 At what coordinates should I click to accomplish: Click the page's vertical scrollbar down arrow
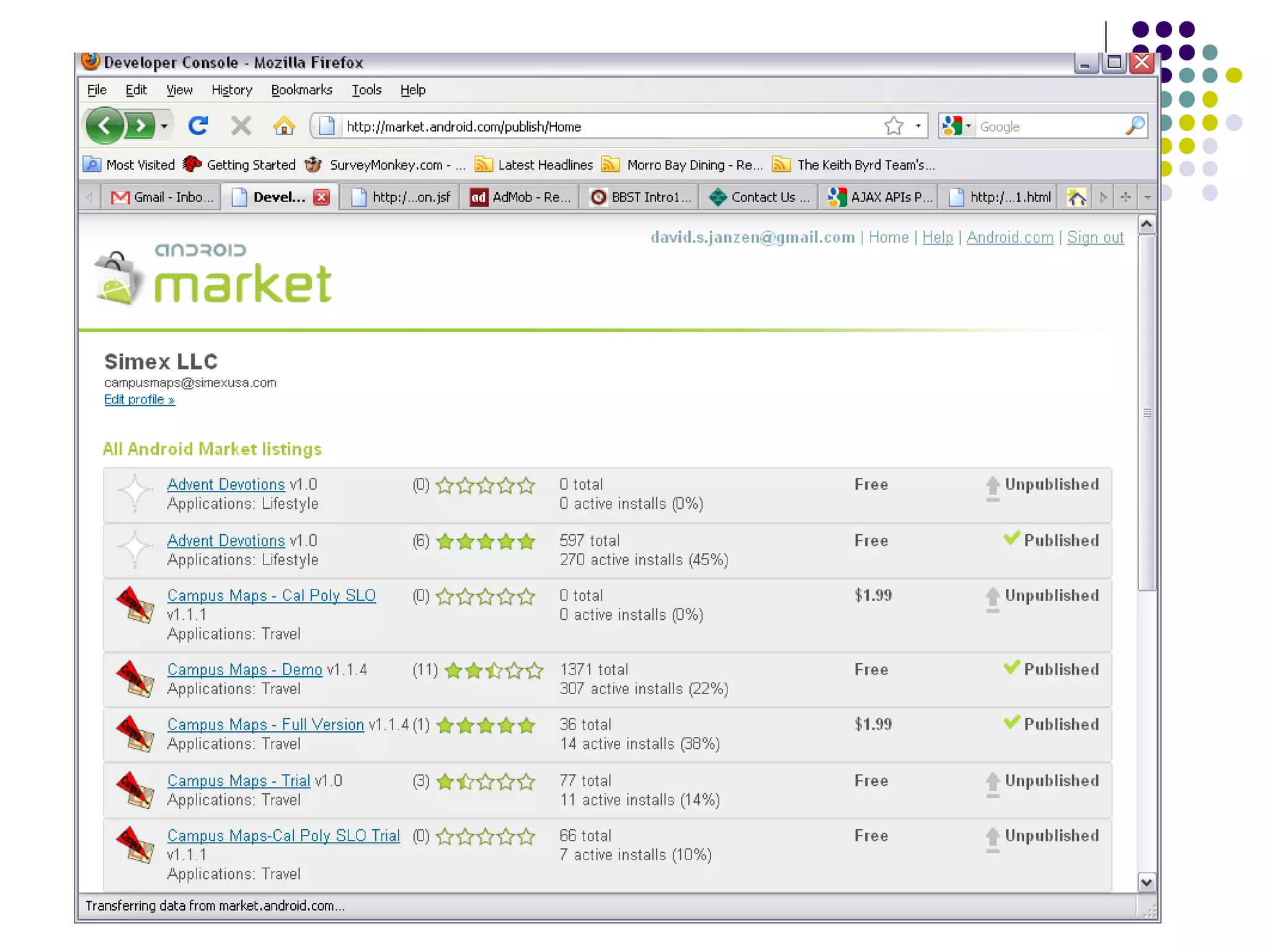pyautogui.click(x=1147, y=881)
